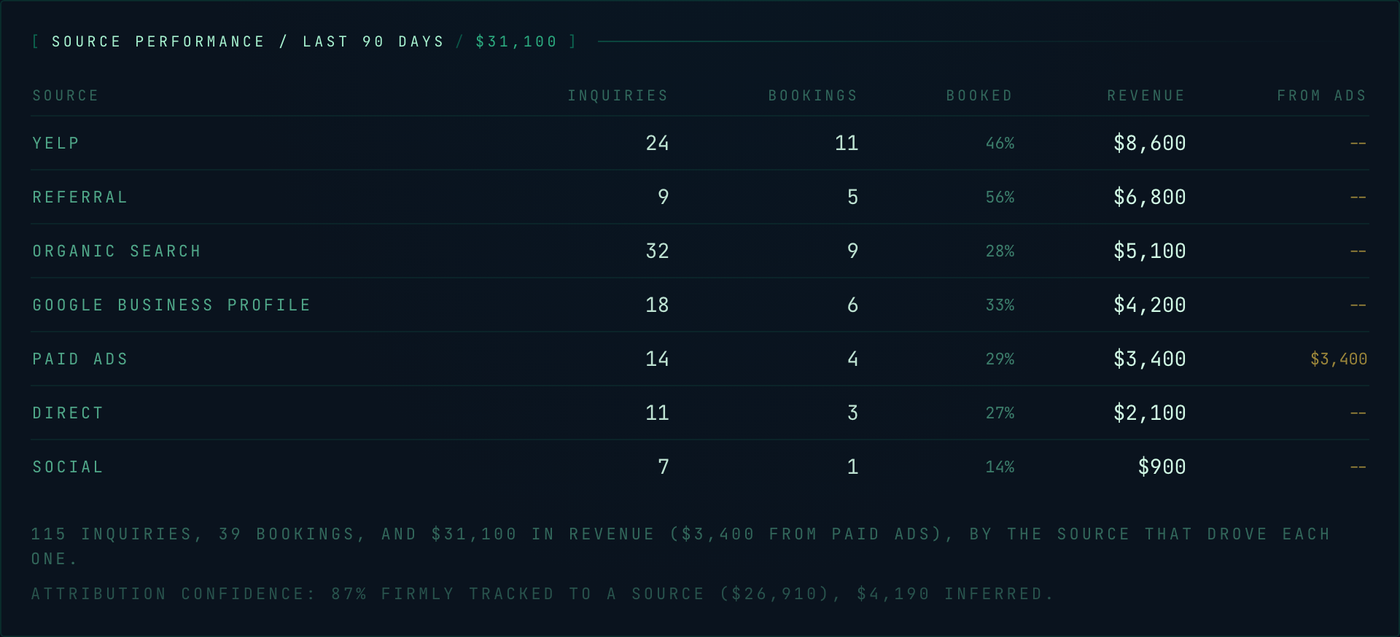Click the REVENUE column header
This screenshot has width=1400, height=637.
(x=1146, y=96)
